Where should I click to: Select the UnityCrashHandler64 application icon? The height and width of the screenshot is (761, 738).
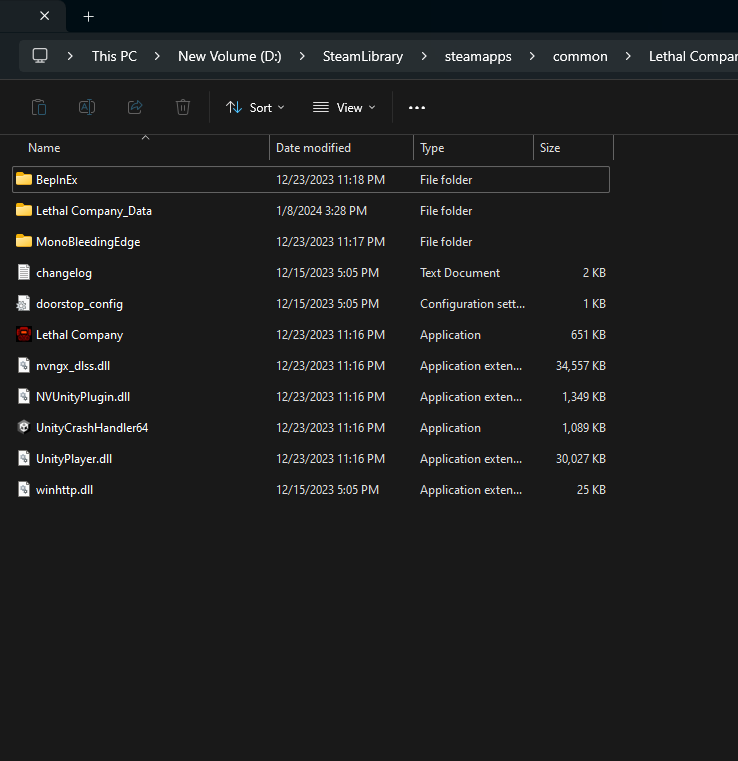[24, 427]
